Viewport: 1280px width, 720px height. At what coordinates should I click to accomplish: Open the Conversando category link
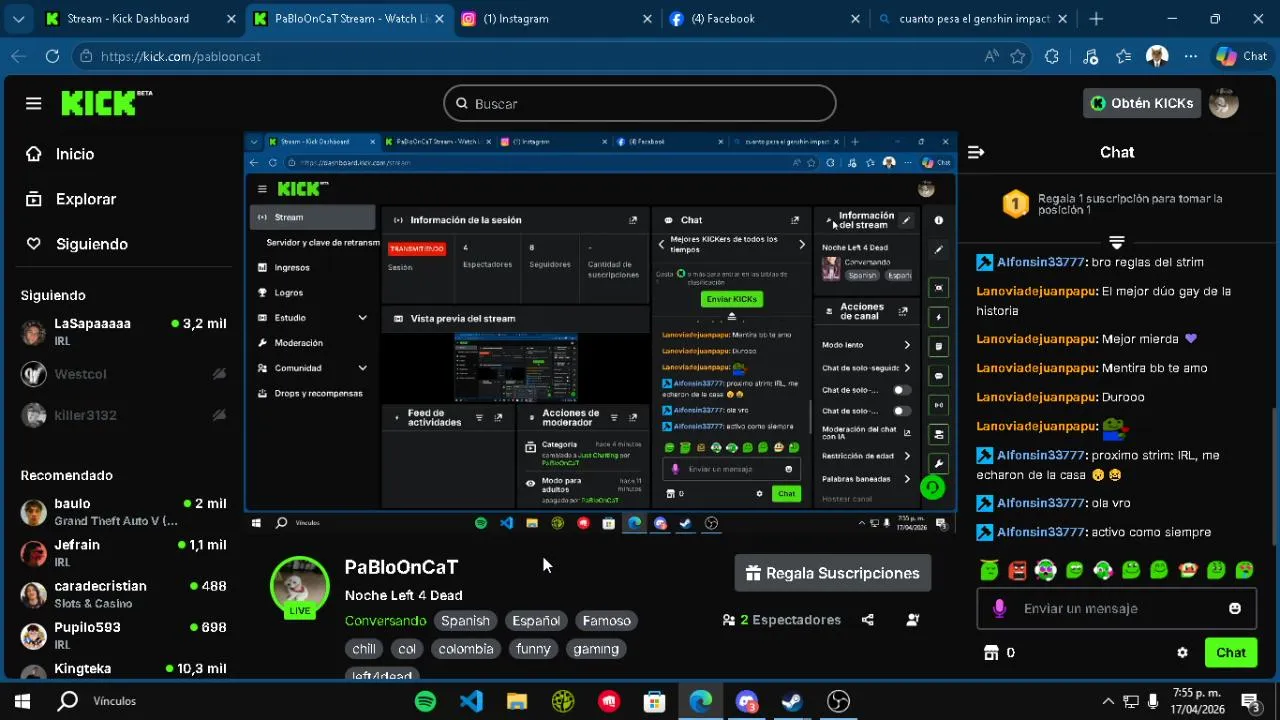pyautogui.click(x=385, y=621)
